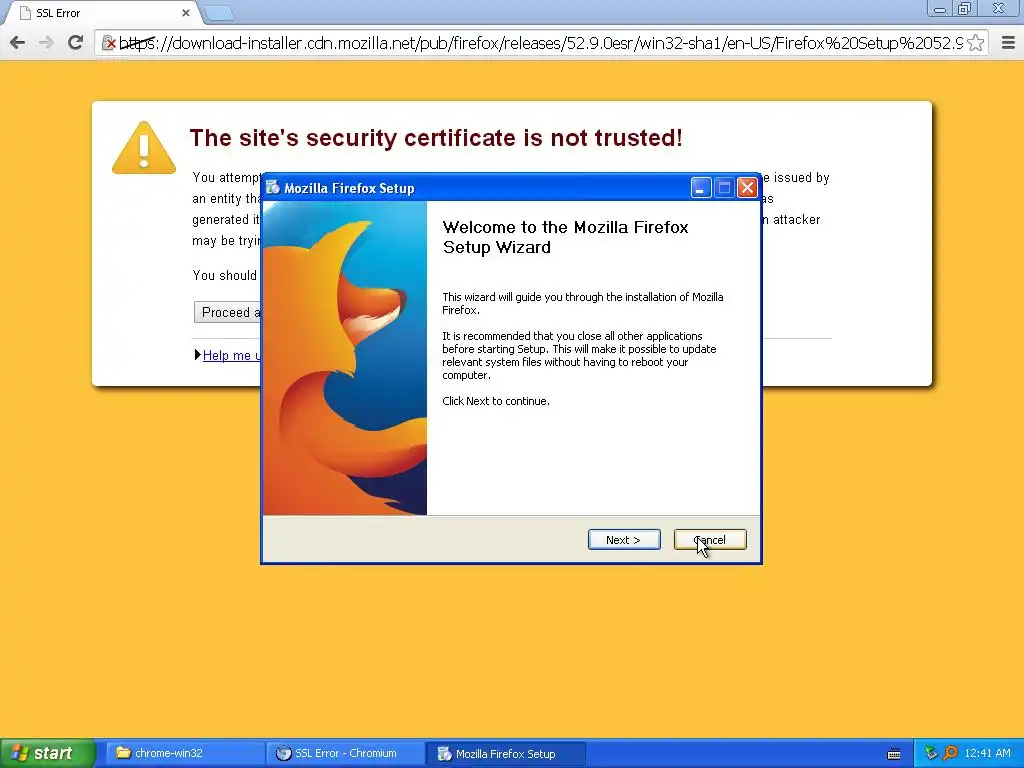The height and width of the screenshot is (768, 1024).
Task: Switch to SSL Error - Chromium taskbar item
Action: (345, 753)
